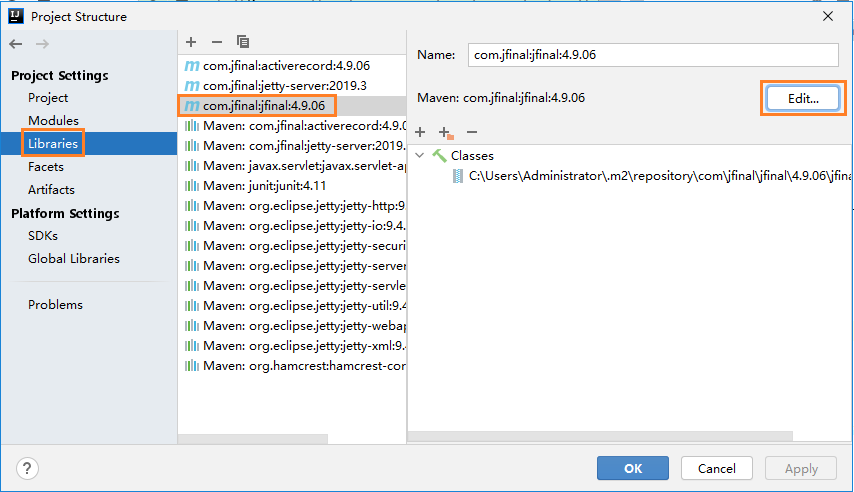Screen dimensions: 854x492
Task: Click the jar file icon under Classes
Action: pos(458,176)
